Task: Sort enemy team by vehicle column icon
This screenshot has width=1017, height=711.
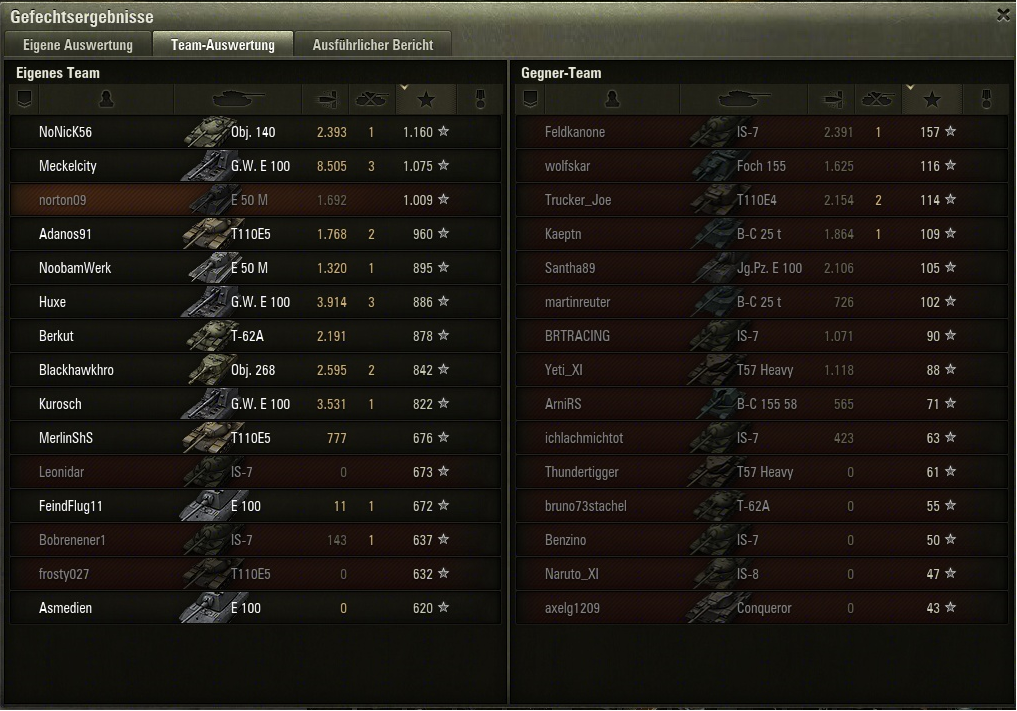Action: (744, 99)
